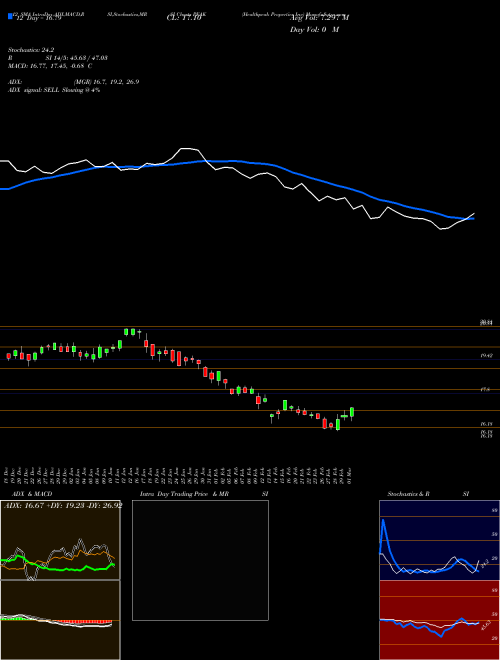Click the 17.6 price axis label
This screenshot has width=500, height=660.
[487, 390]
